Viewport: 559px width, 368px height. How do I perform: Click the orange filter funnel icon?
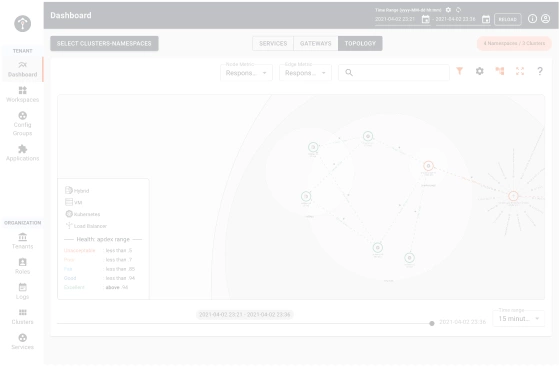point(460,71)
